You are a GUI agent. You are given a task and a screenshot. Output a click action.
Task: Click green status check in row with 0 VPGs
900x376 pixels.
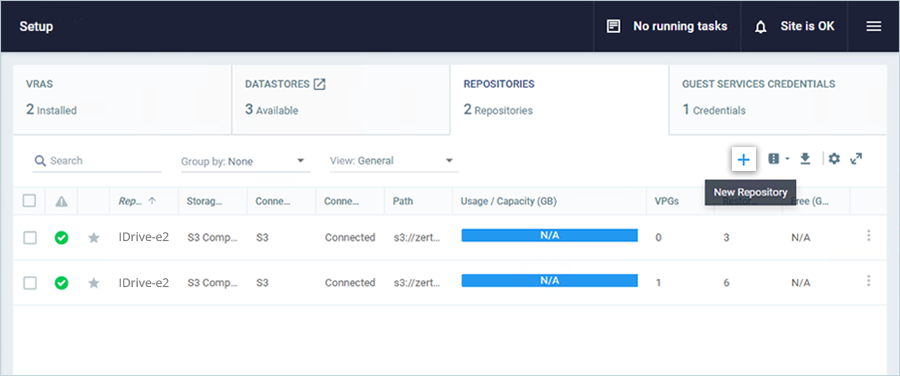(61, 237)
